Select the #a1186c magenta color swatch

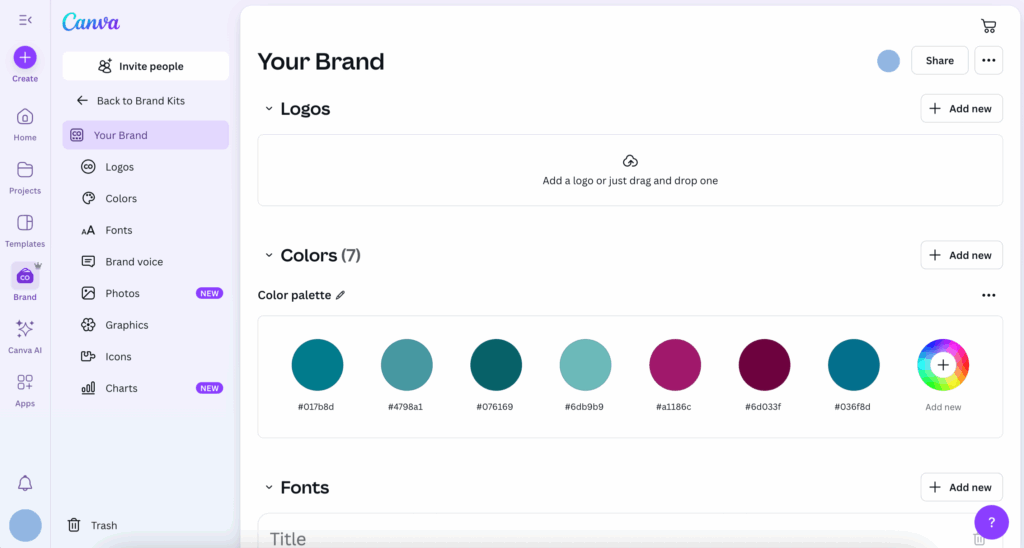(675, 365)
